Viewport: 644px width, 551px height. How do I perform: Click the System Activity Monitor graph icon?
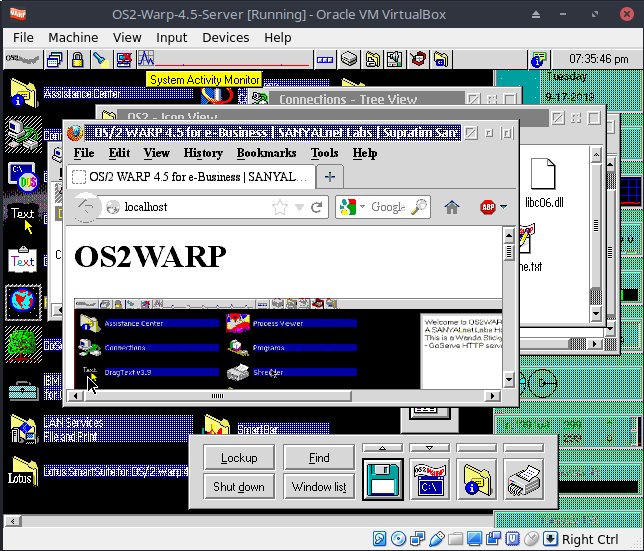(x=146, y=59)
